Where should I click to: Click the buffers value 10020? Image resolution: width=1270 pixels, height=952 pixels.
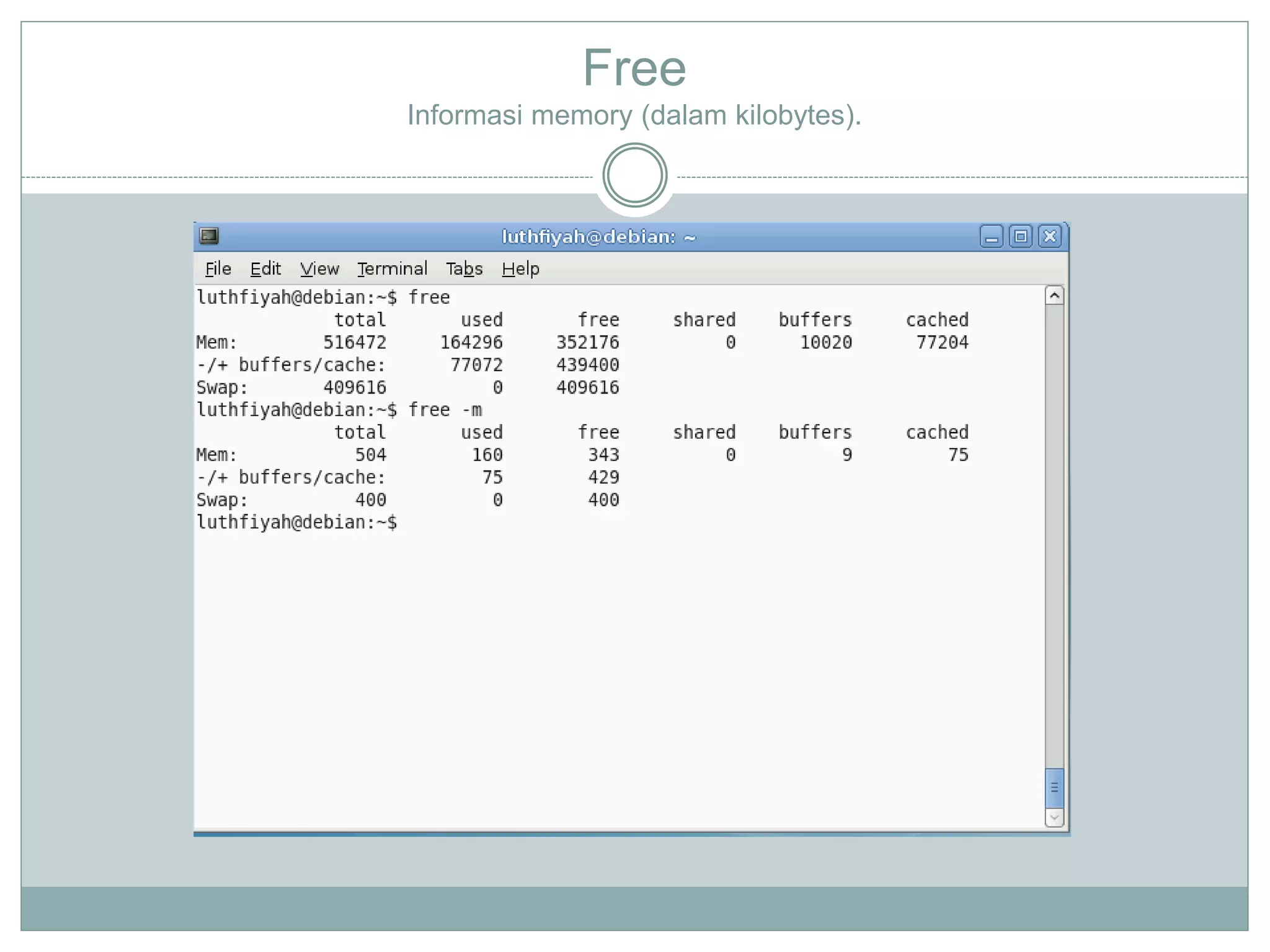tap(826, 342)
